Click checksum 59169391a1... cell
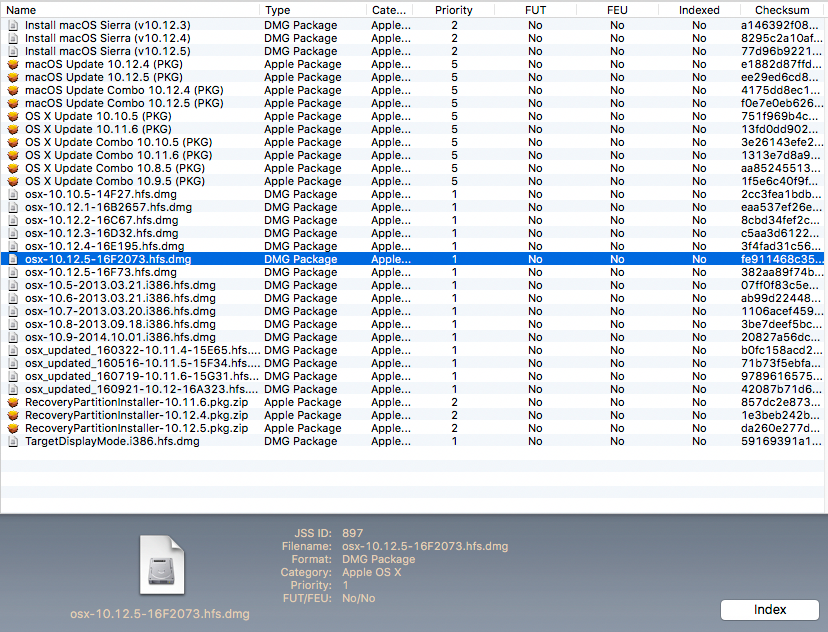The width and height of the screenshot is (828, 632). 781,441
